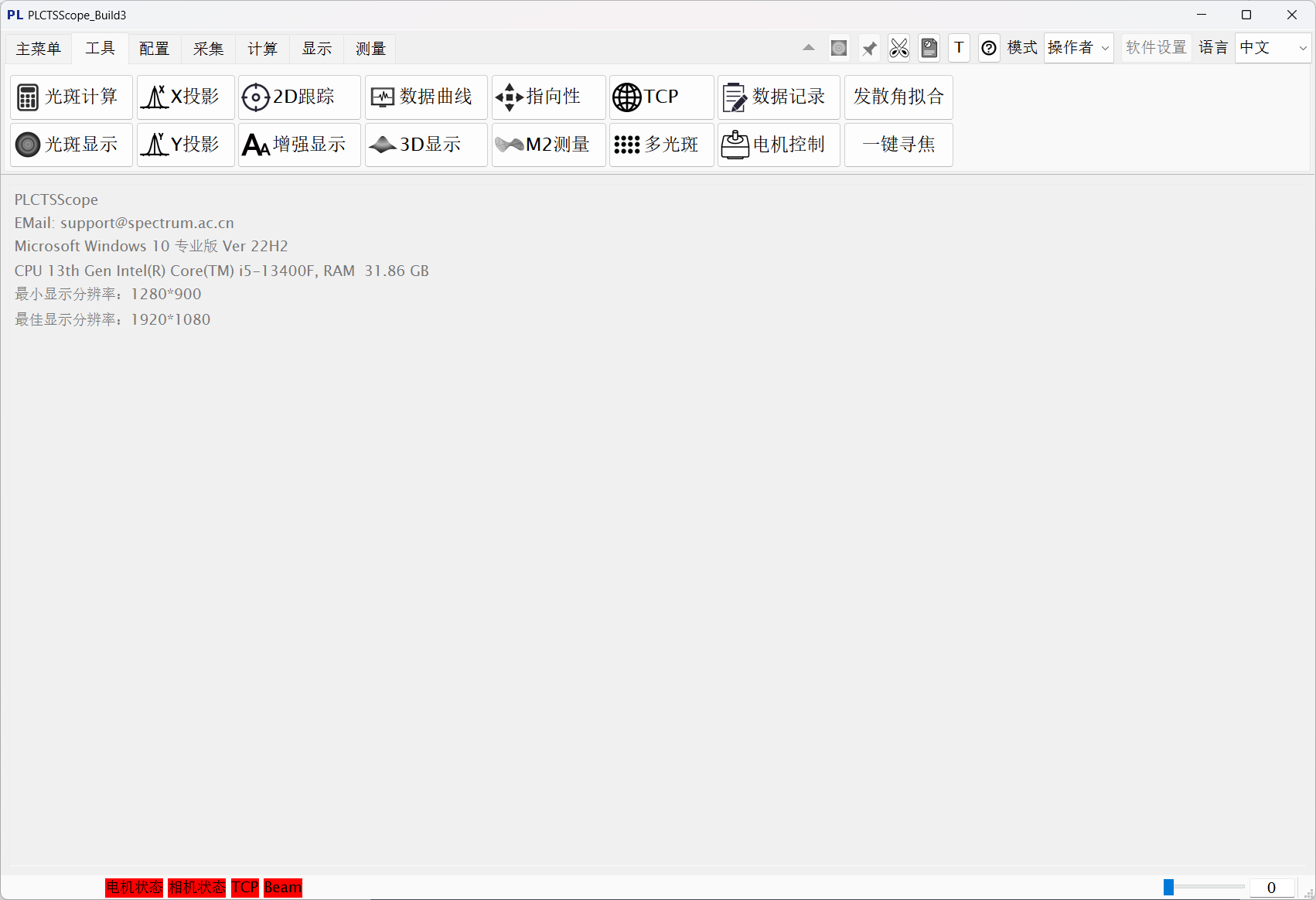Image resolution: width=1316 pixels, height=900 pixels.
Task: Collapse the toolbar with the arrow
Action: coord(808,48)
